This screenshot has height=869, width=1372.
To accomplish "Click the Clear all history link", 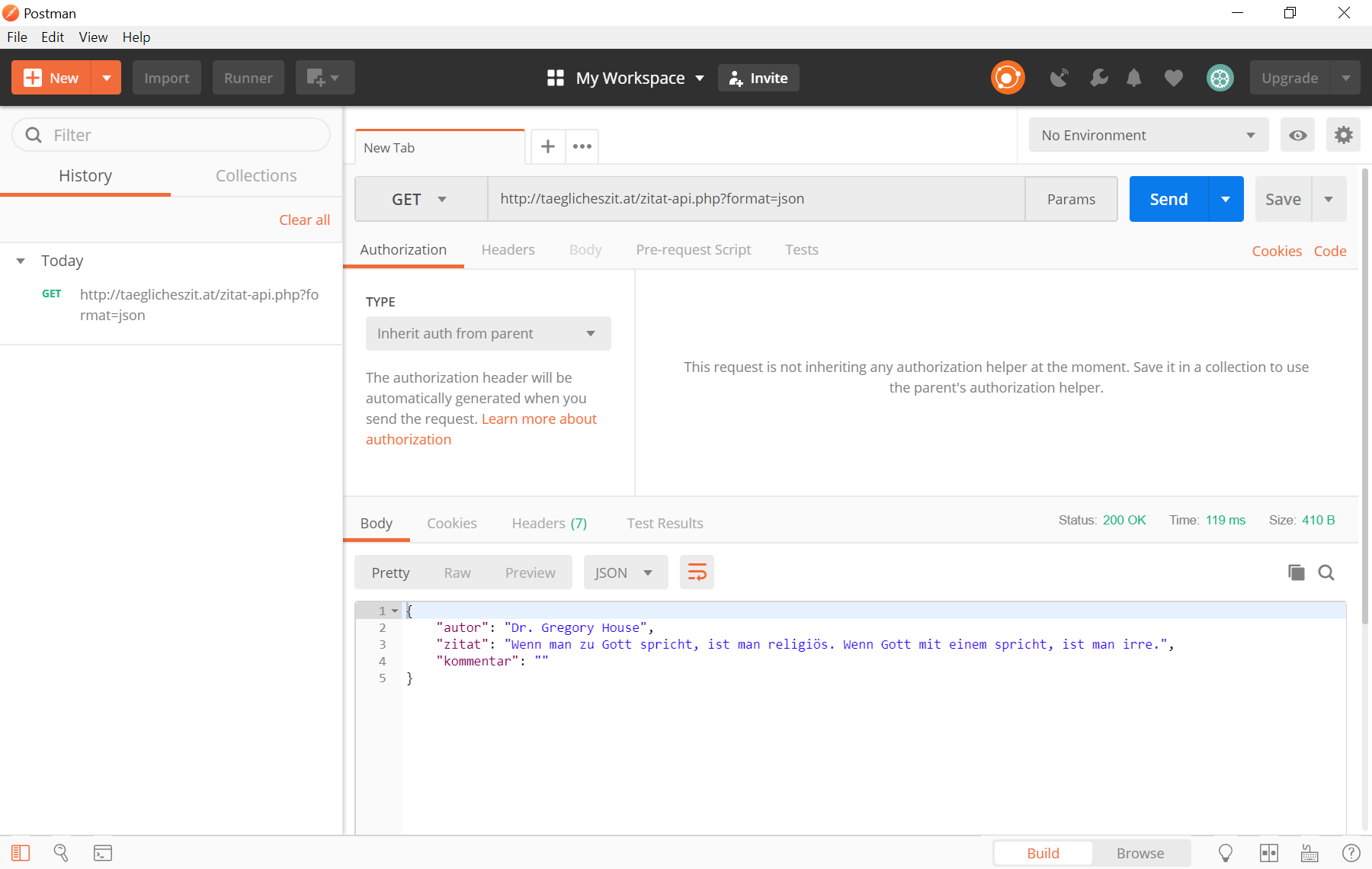I will [304, 220].
